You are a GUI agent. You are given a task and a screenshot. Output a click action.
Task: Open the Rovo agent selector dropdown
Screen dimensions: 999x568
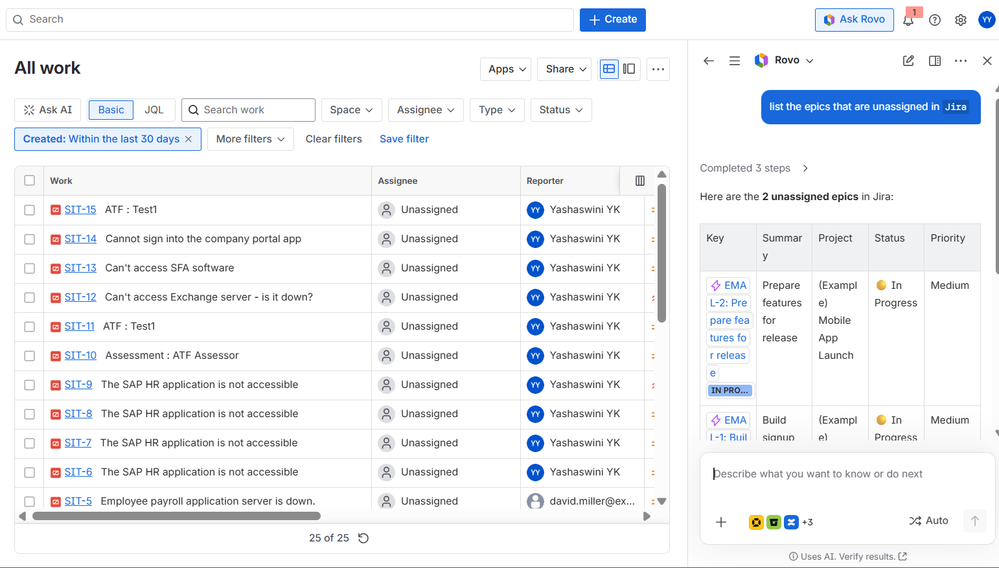click(784, 60)
